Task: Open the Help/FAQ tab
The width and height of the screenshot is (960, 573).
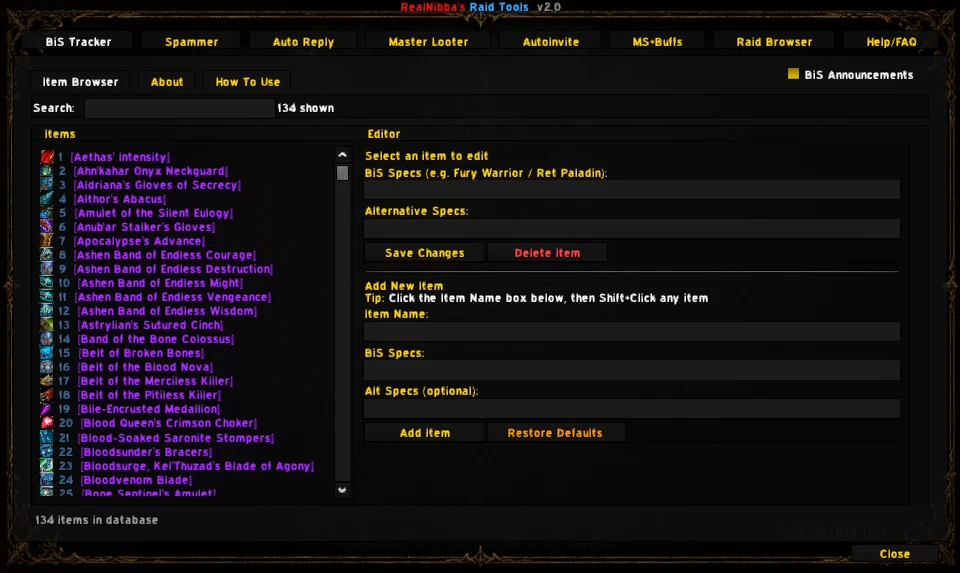Action: [x=891, y=42]
